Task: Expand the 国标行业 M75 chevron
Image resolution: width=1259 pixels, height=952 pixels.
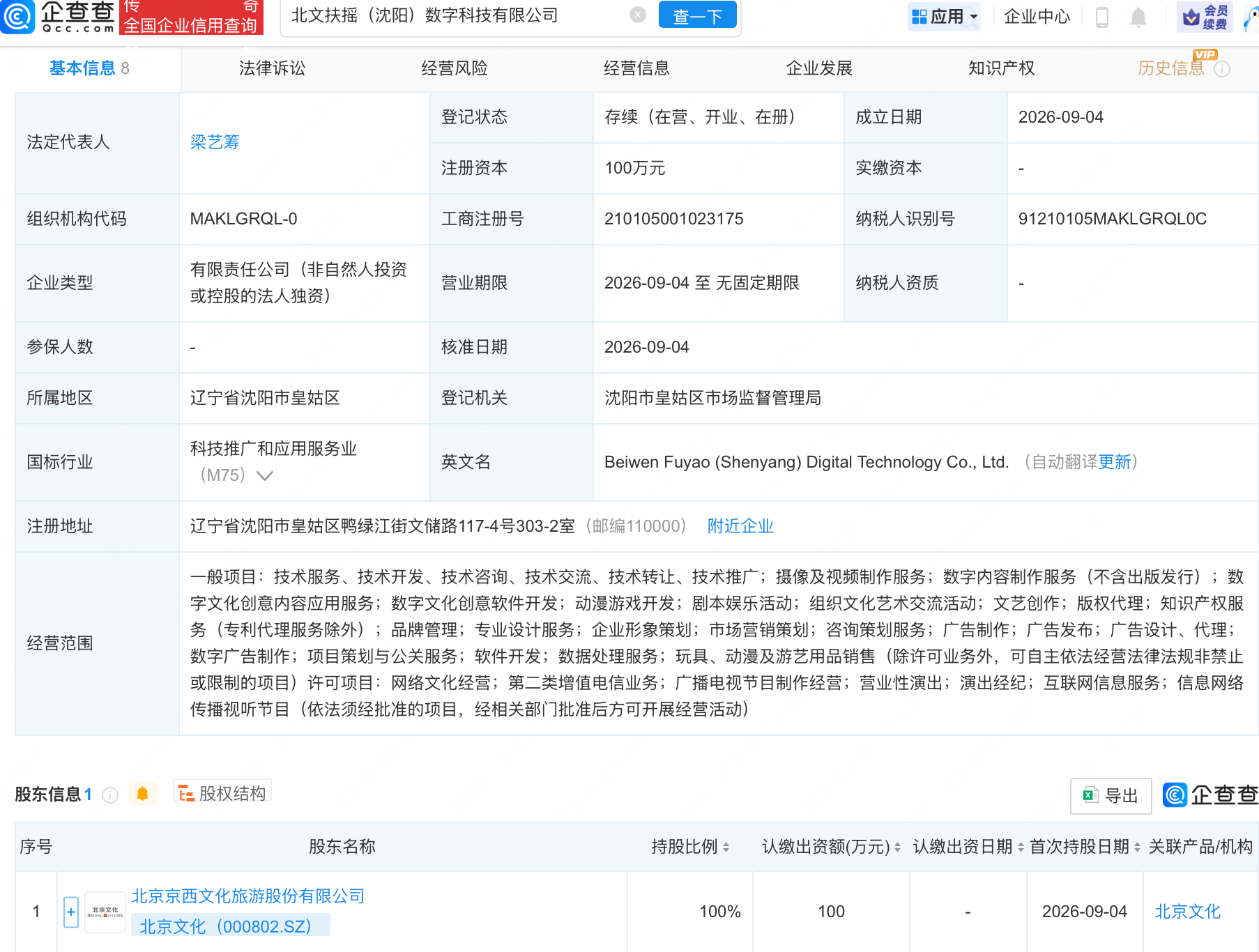Action: [264, 476]
